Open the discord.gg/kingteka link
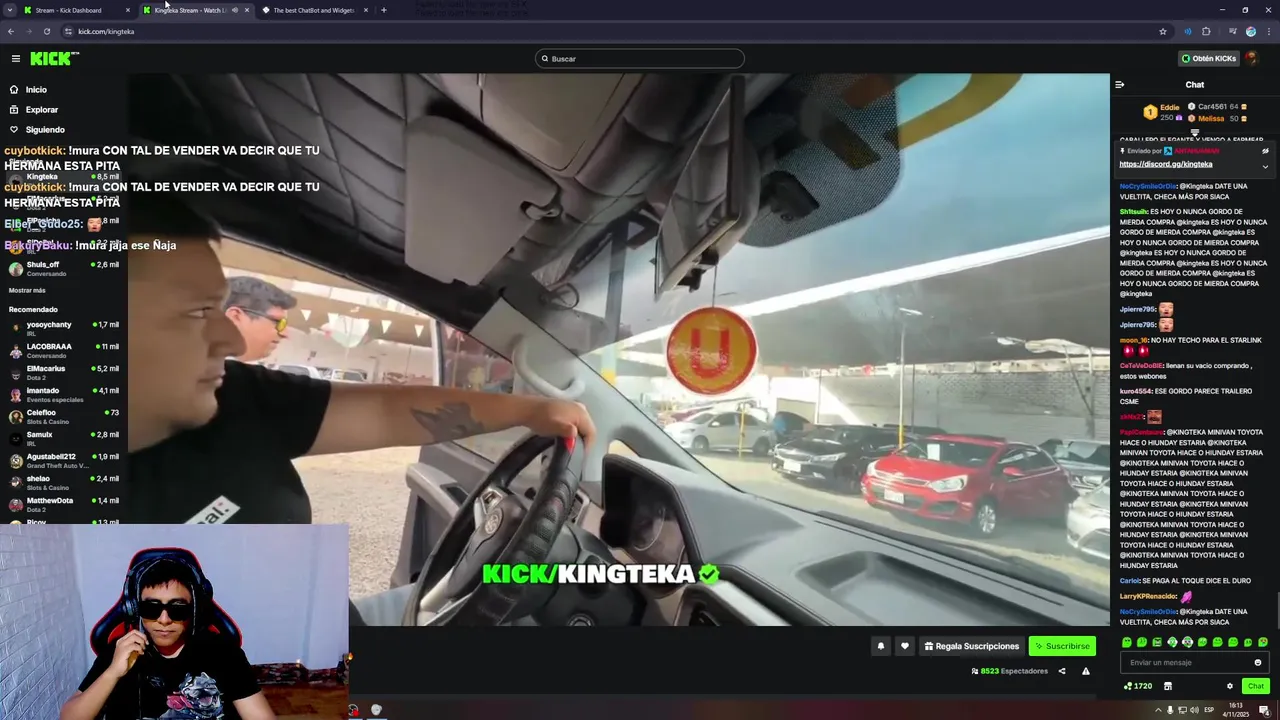1280x720 pixels. click(x=1166, y=164)
